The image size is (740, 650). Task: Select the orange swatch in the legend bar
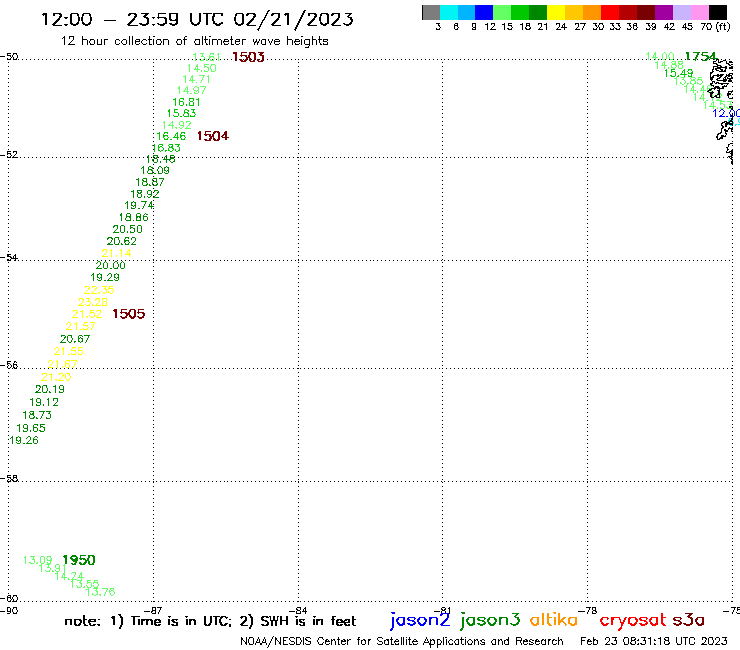point(592,12)
